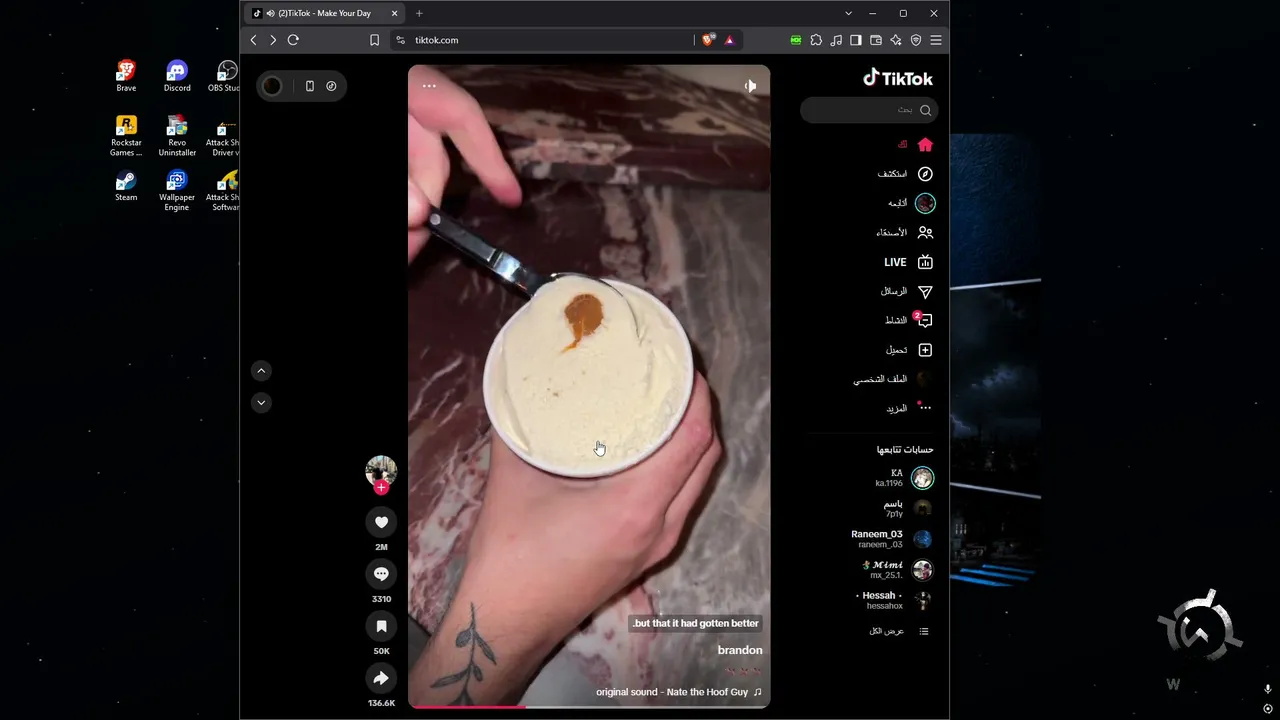Open the Rockstar Games desktop shortcut
The height and width of the screenshot is (720, 1280).
point(126,136)
